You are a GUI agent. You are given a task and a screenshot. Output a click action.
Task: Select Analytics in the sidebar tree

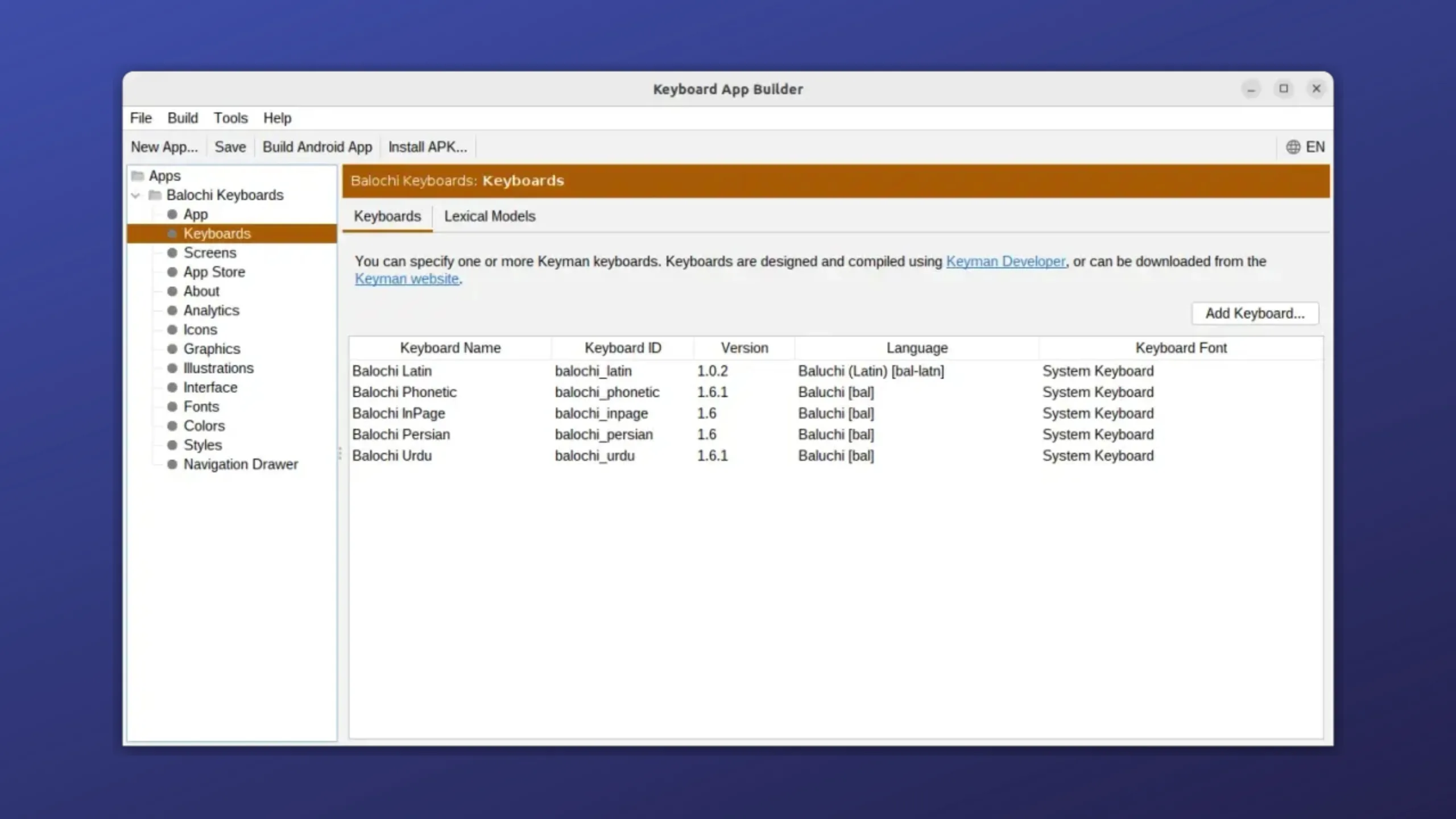click(x=211, y=311)
